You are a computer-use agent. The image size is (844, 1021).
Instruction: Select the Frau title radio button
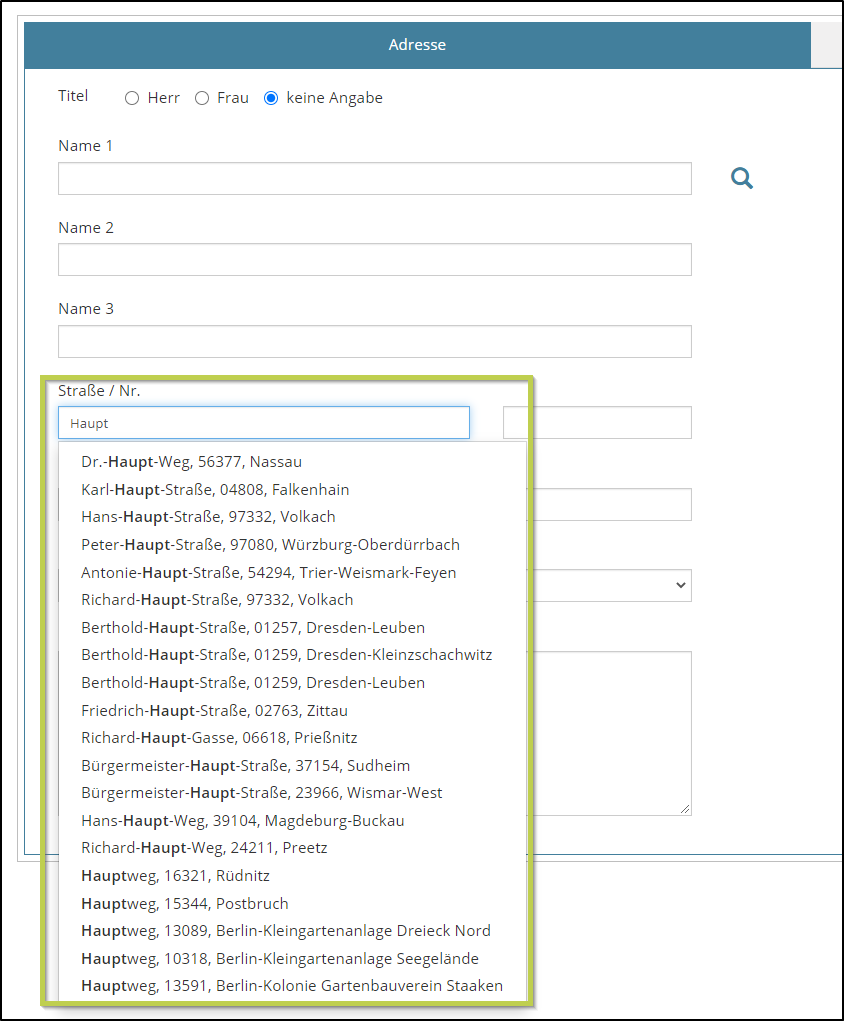[202, 98]
